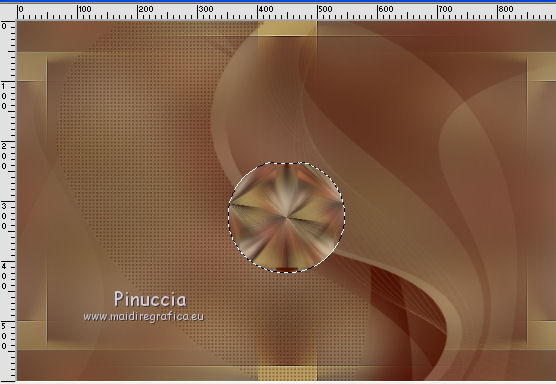
Task: Click the golden square in canvas top-left corner
Action: pyautogui.click(x=32, y=66)
